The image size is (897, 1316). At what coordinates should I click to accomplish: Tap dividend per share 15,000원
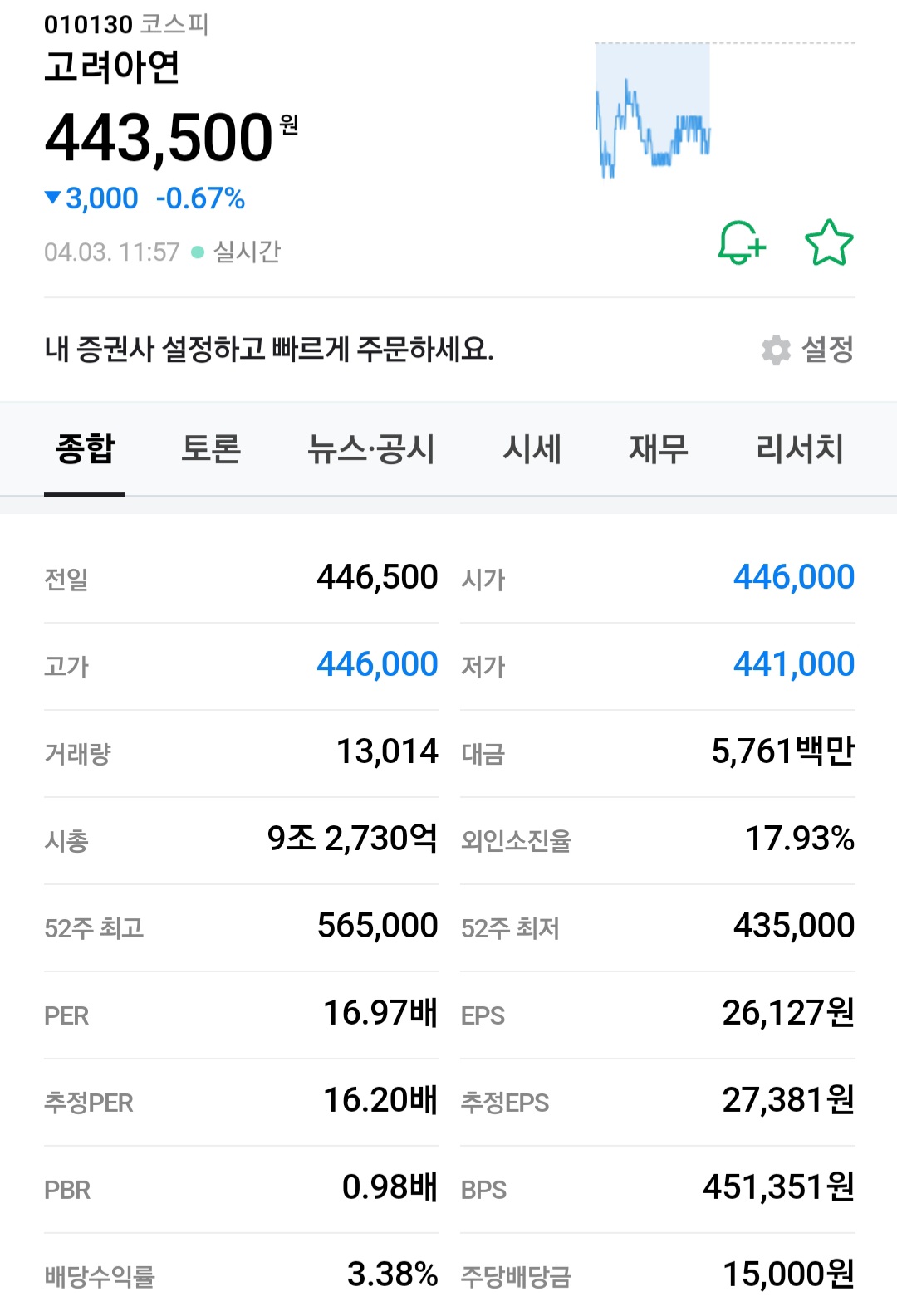(x=788, y=1274)
